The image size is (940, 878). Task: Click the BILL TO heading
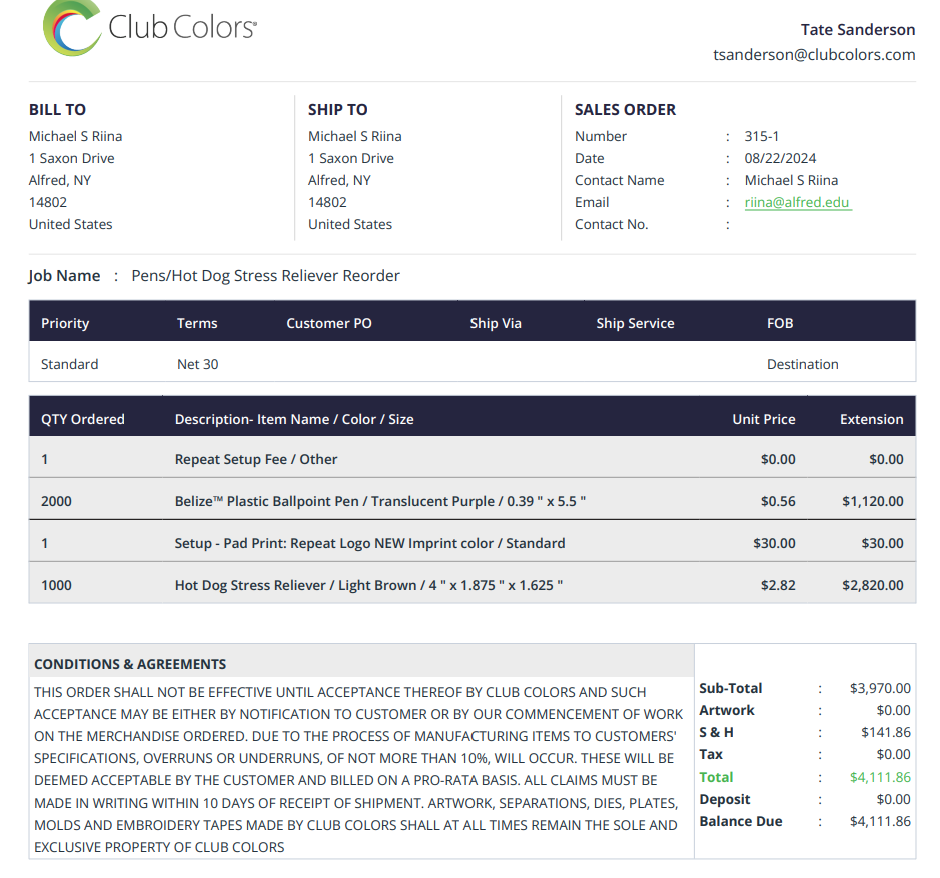point(58,110)
